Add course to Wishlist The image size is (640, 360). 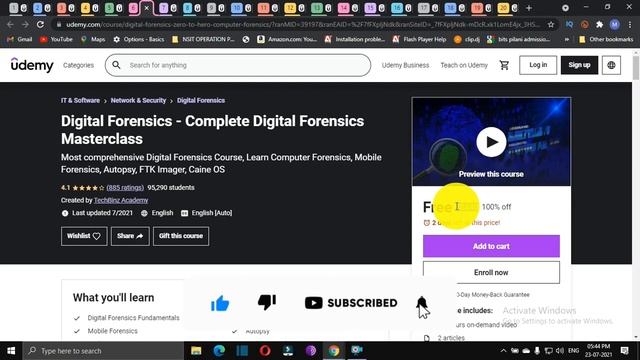tap(84, 236)
